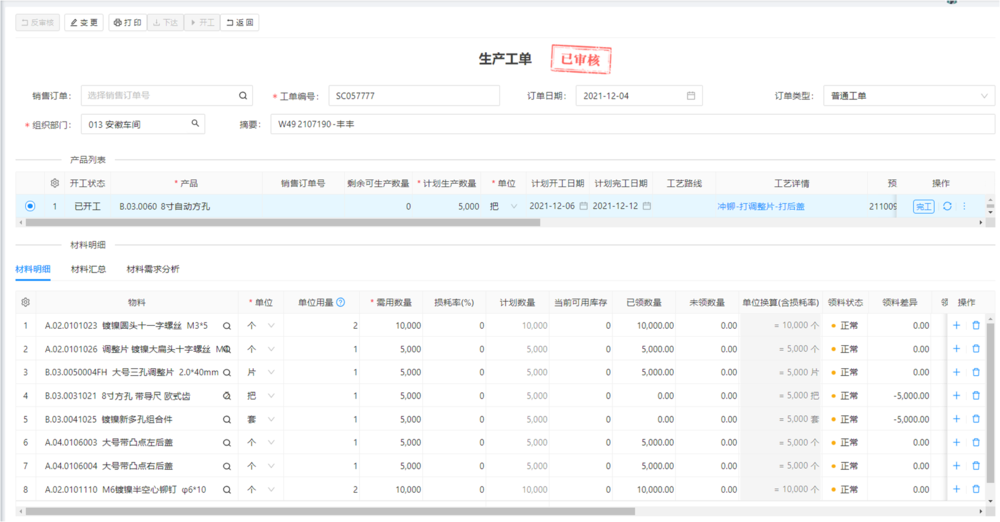Search material in row A.04.0106003
The height and width of the screenshot is (522, 1000).
[x=226, y=443]
